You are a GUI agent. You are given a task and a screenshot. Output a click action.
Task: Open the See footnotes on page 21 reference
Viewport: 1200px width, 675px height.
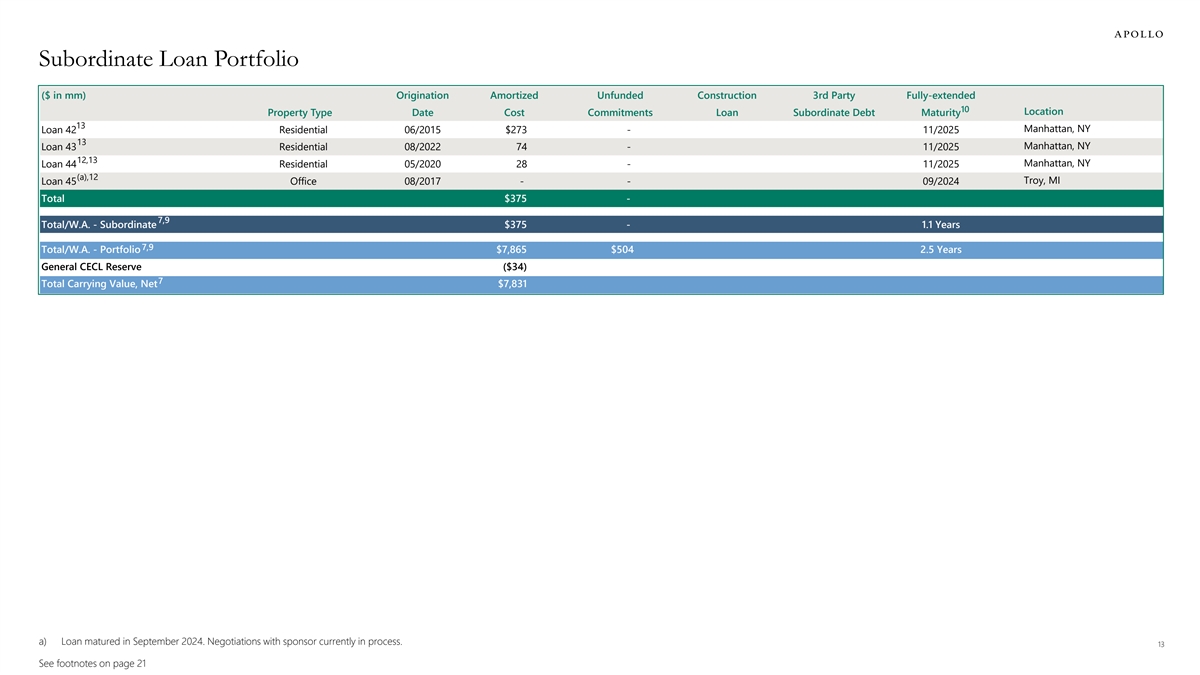point(92,665)
